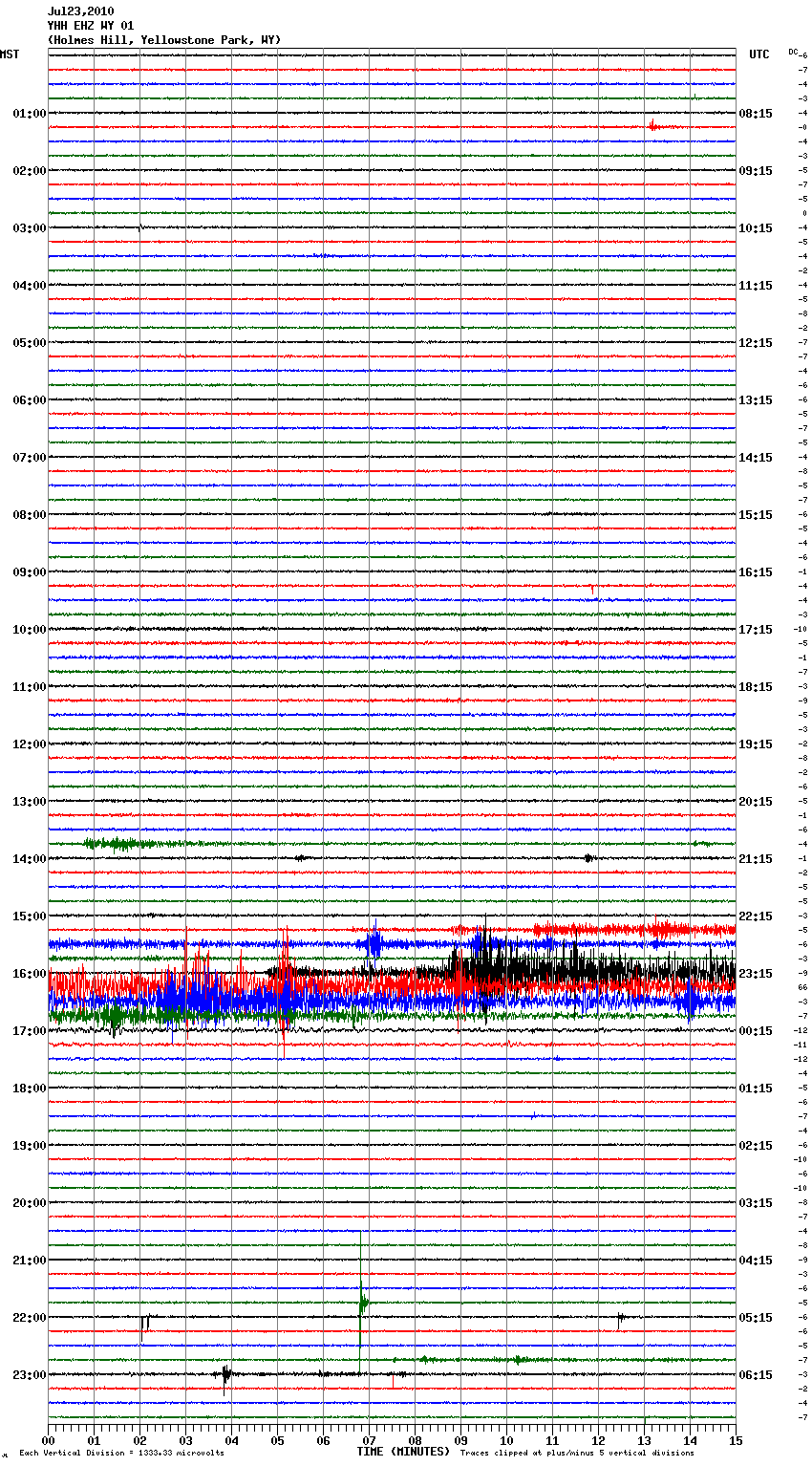Click the TIME (MINUTES) axis title
The width and height of the screenshot is (812, 1466).
click(403, 1452)
